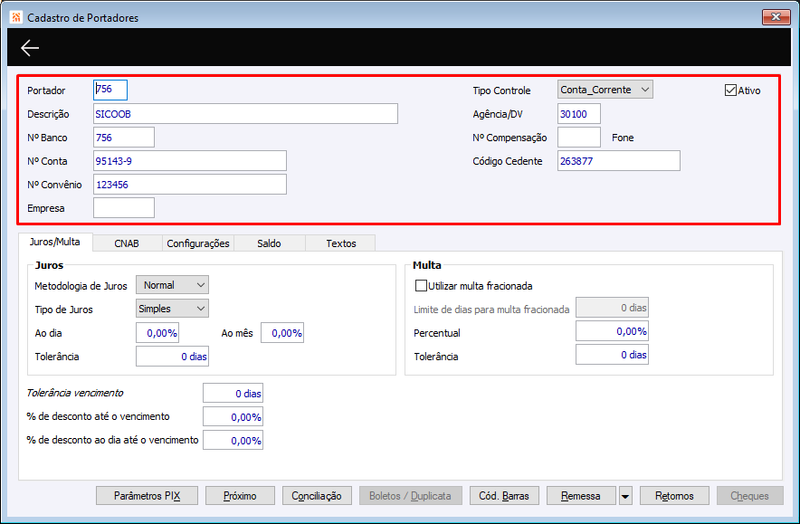Click the back arrow icon
Viewport: 800px width, 524px height.
coord(30,48)
